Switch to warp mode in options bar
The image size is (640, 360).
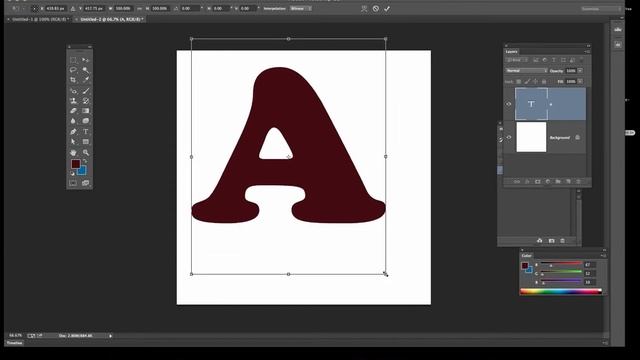[x=364, y=9]
